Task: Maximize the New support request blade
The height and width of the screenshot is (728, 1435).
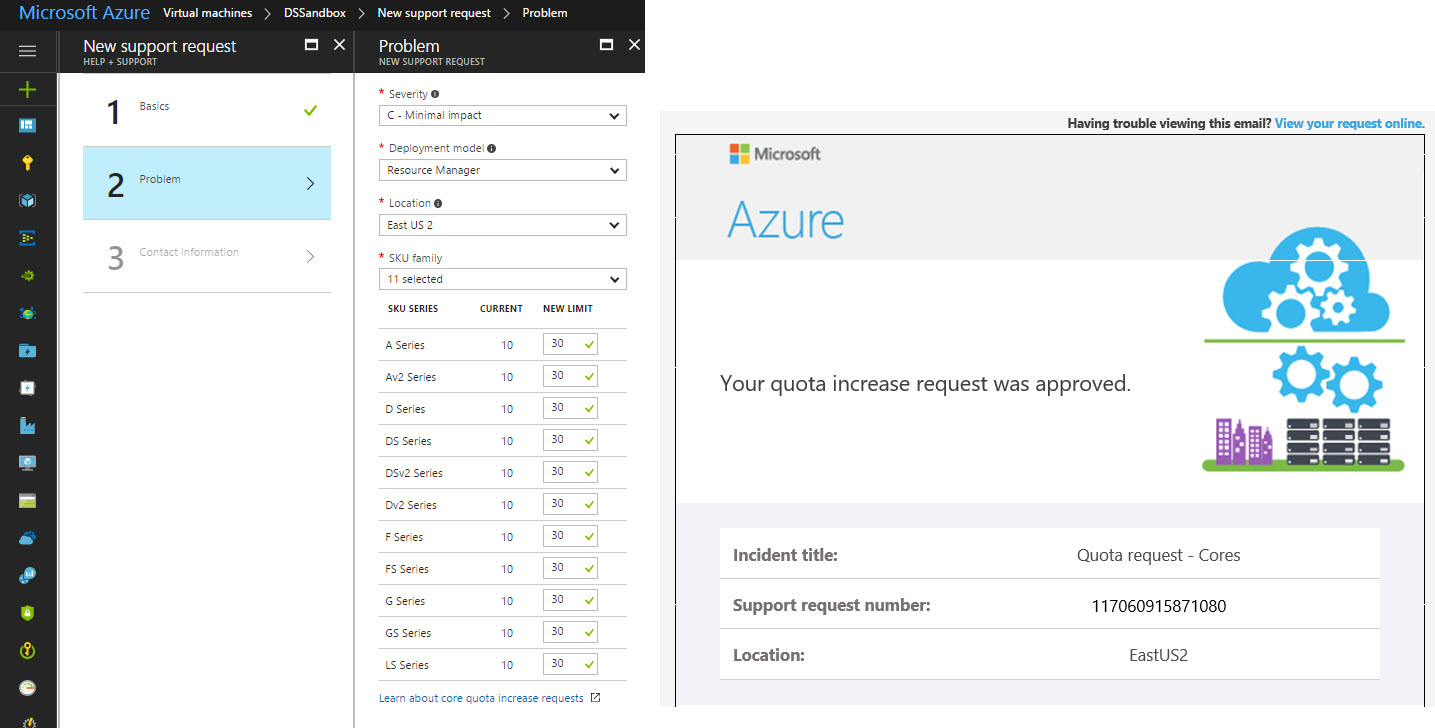Action: pyautogui.click(x=311, y=45)
